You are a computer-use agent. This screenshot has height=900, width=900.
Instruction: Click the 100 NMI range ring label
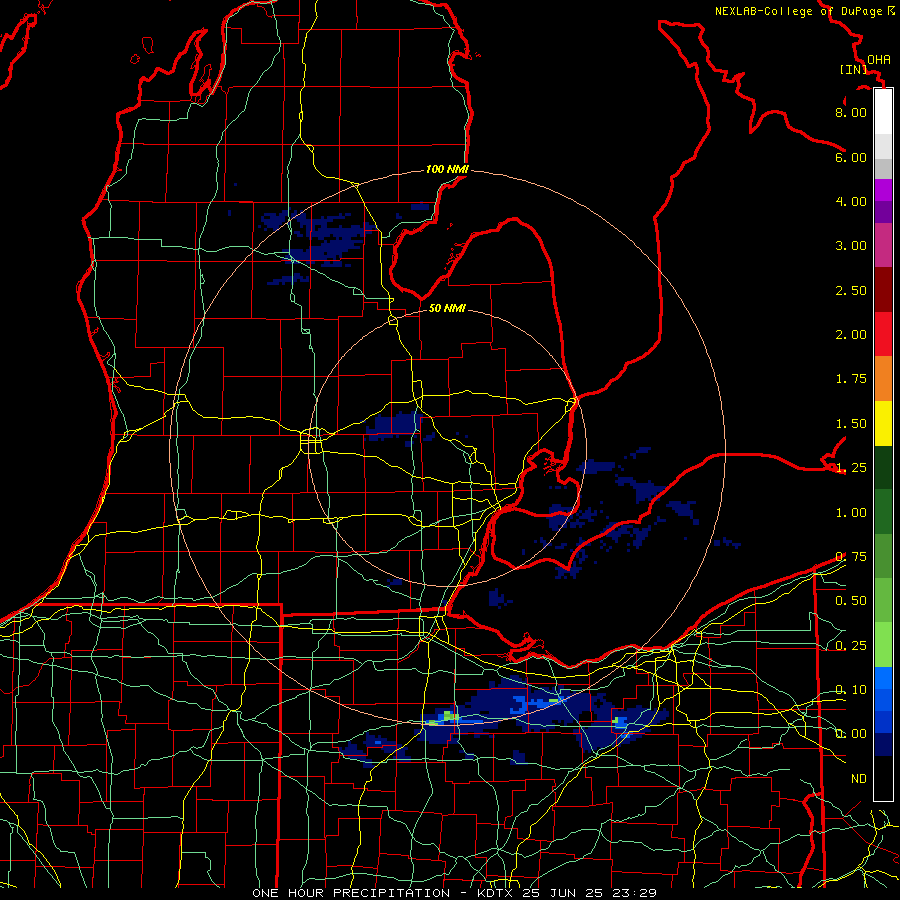click(447, 169)
